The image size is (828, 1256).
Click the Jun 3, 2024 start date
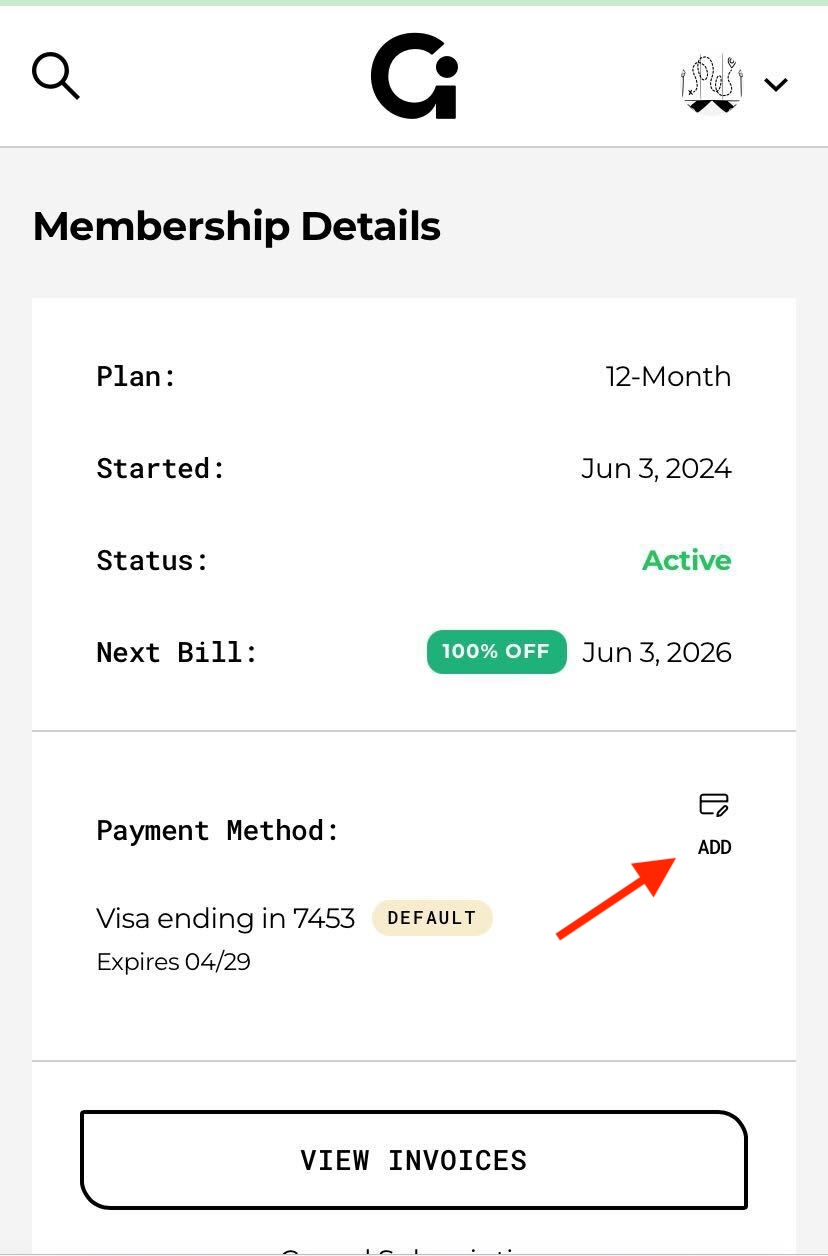point(656,468)
